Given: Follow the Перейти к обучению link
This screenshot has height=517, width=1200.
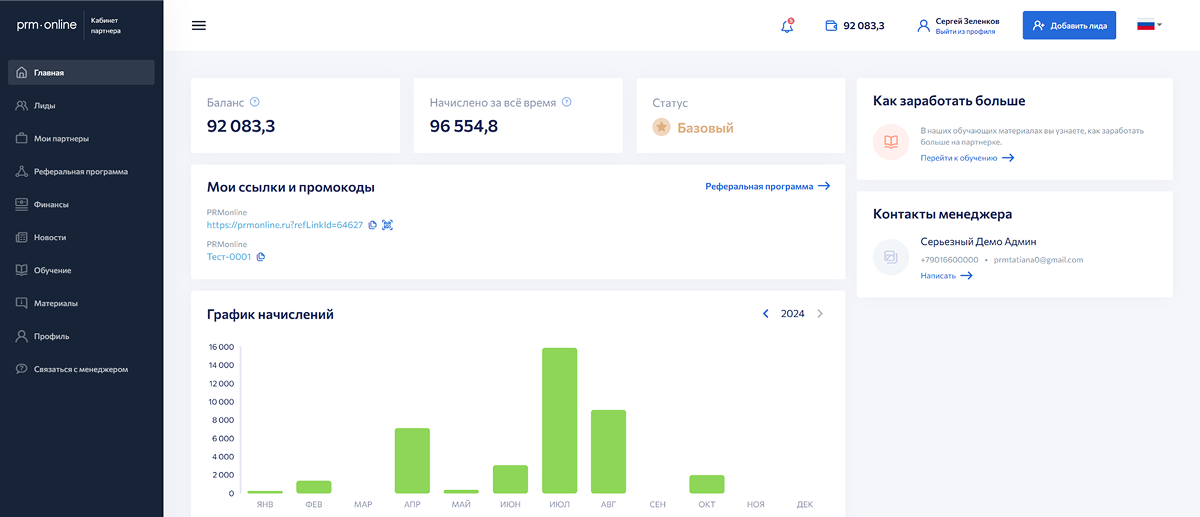Looking at the screenshot, I should 967,158.
